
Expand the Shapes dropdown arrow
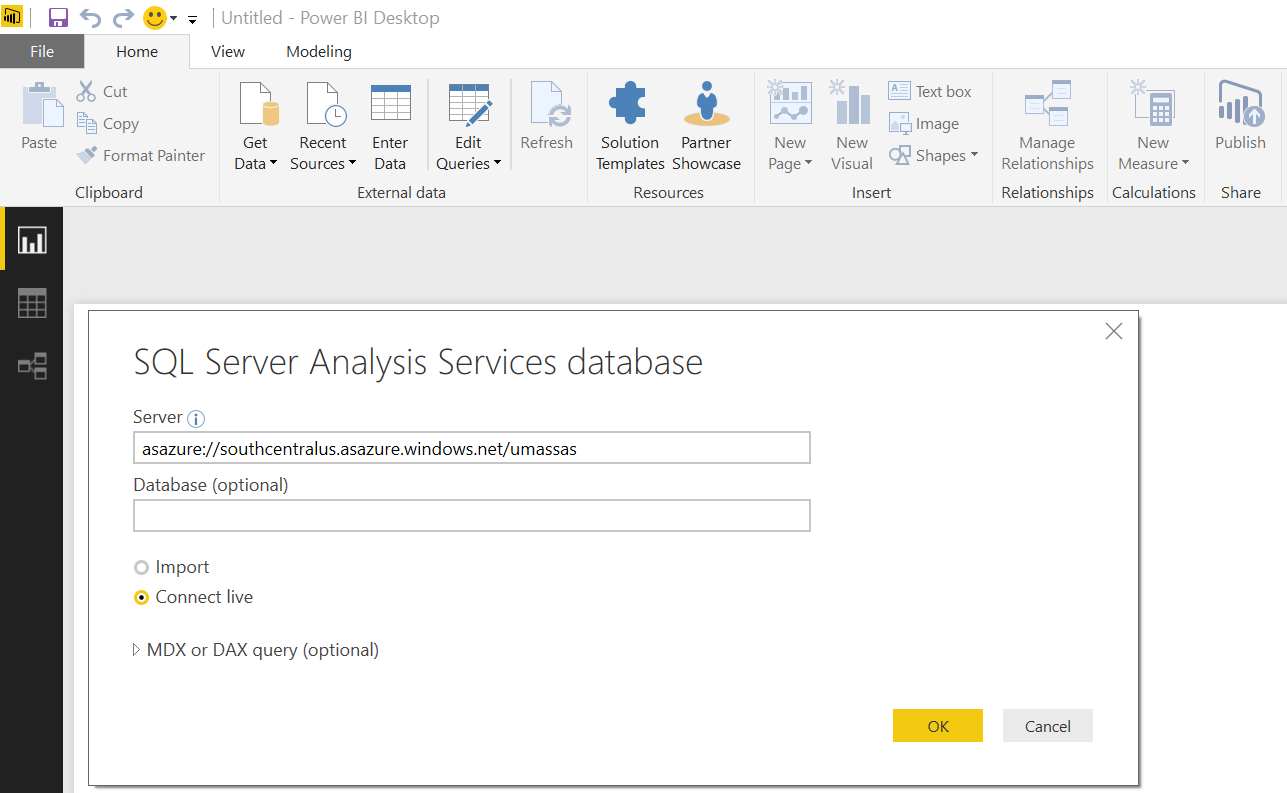(974, 156)
